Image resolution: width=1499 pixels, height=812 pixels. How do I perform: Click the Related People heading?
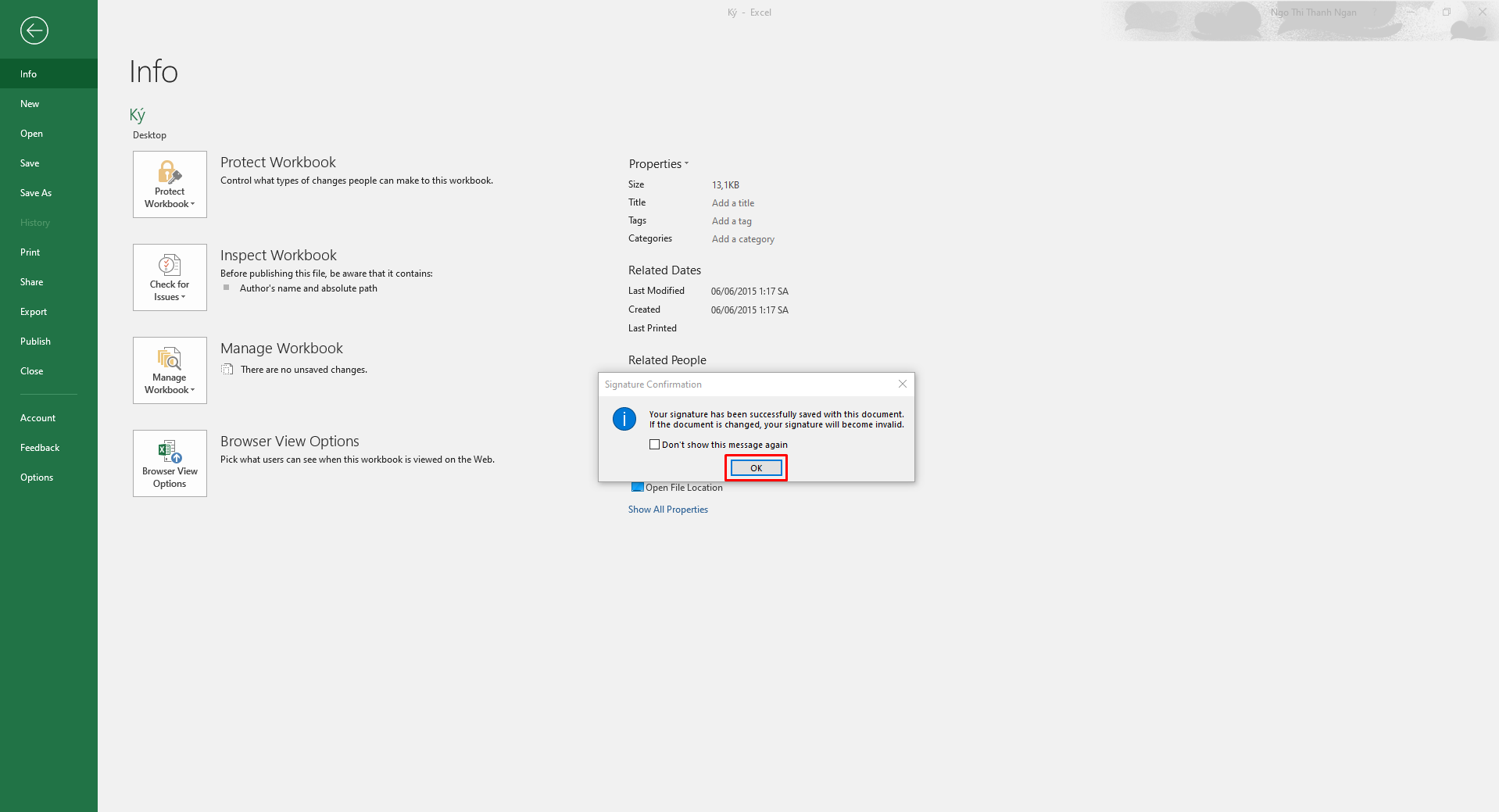(x=667, y=360)
